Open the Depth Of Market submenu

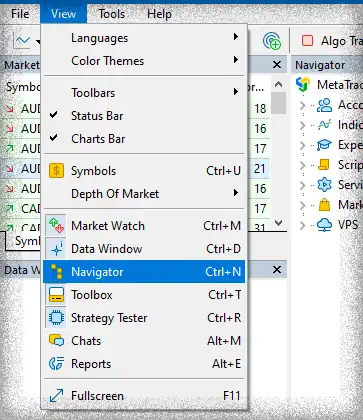point(144,194)
